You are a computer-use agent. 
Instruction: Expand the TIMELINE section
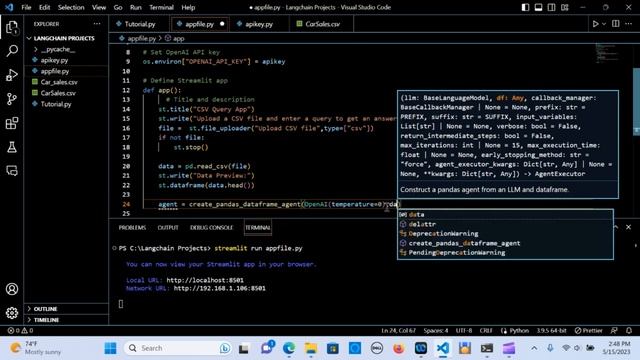click(x=46, y=320)
